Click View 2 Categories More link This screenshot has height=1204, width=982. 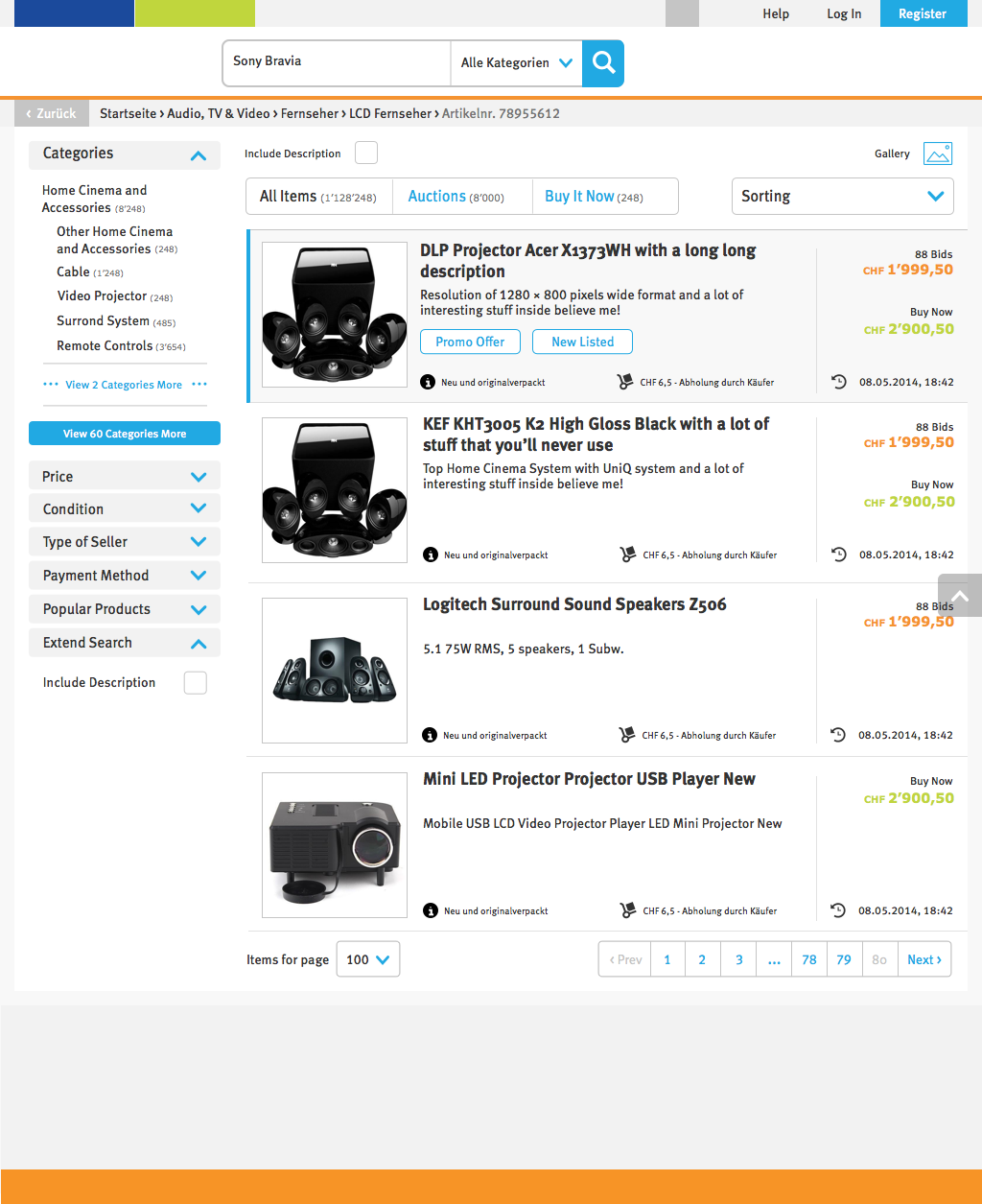(x=124, y=385)
